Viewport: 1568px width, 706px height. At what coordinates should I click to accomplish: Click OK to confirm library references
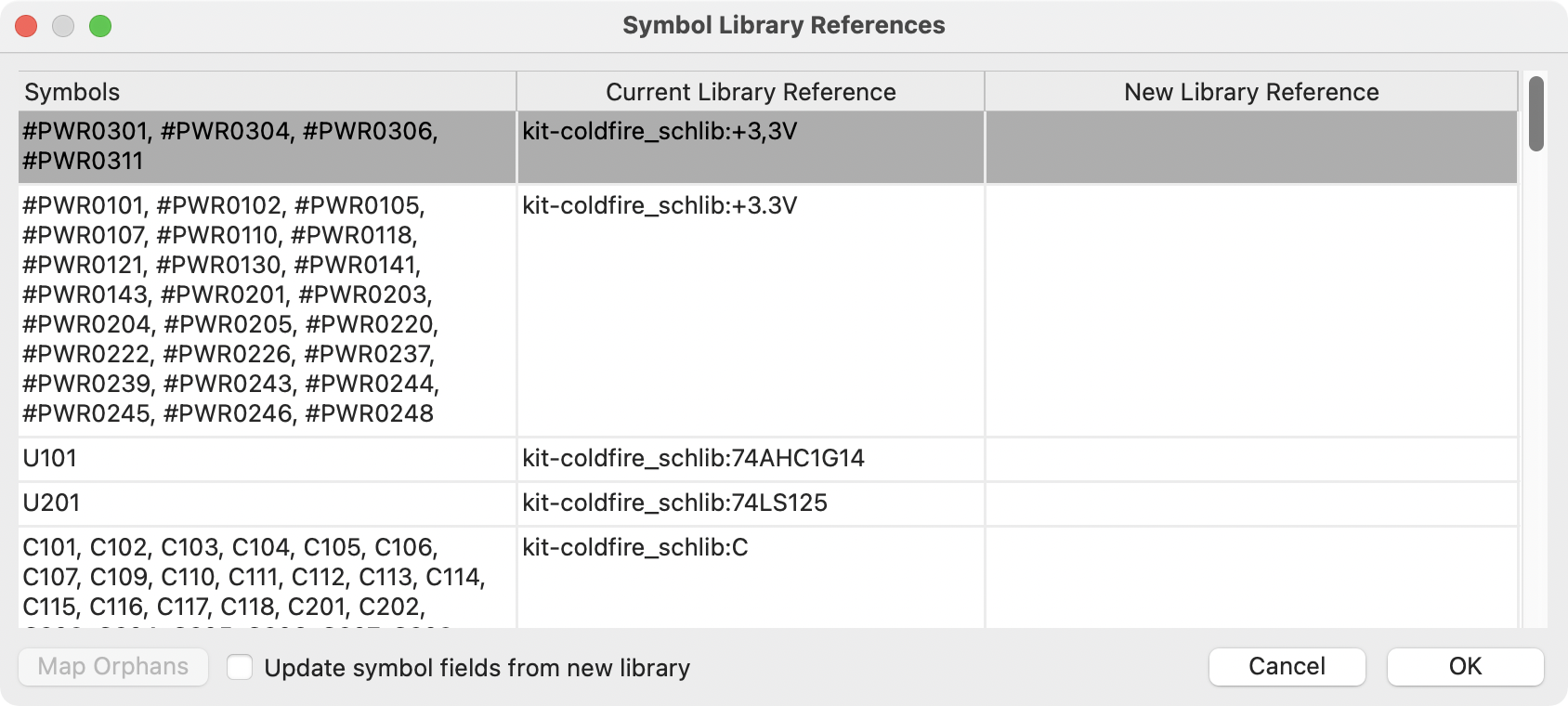click(x=1465, y=667)
